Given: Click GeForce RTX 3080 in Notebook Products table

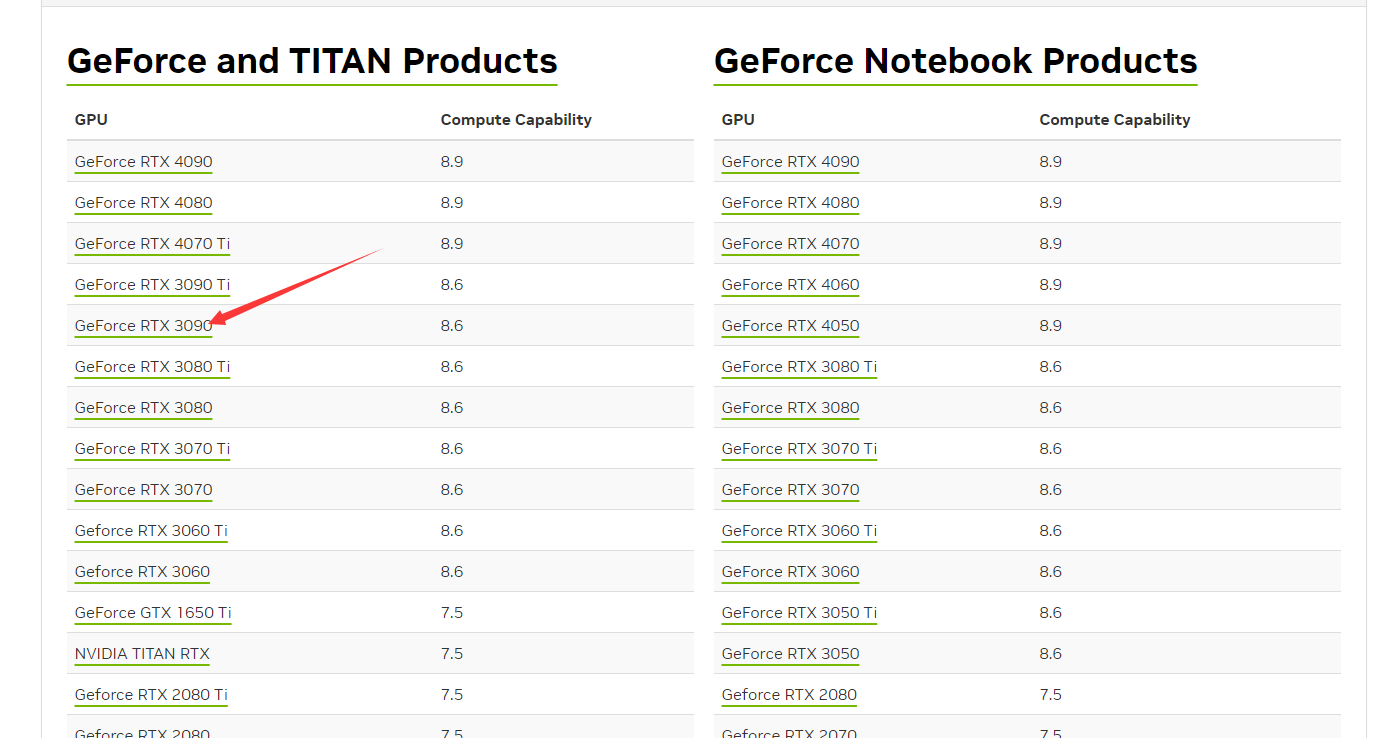Looking at the screenshot, I should pyautogui.click(x=790, y=408).
